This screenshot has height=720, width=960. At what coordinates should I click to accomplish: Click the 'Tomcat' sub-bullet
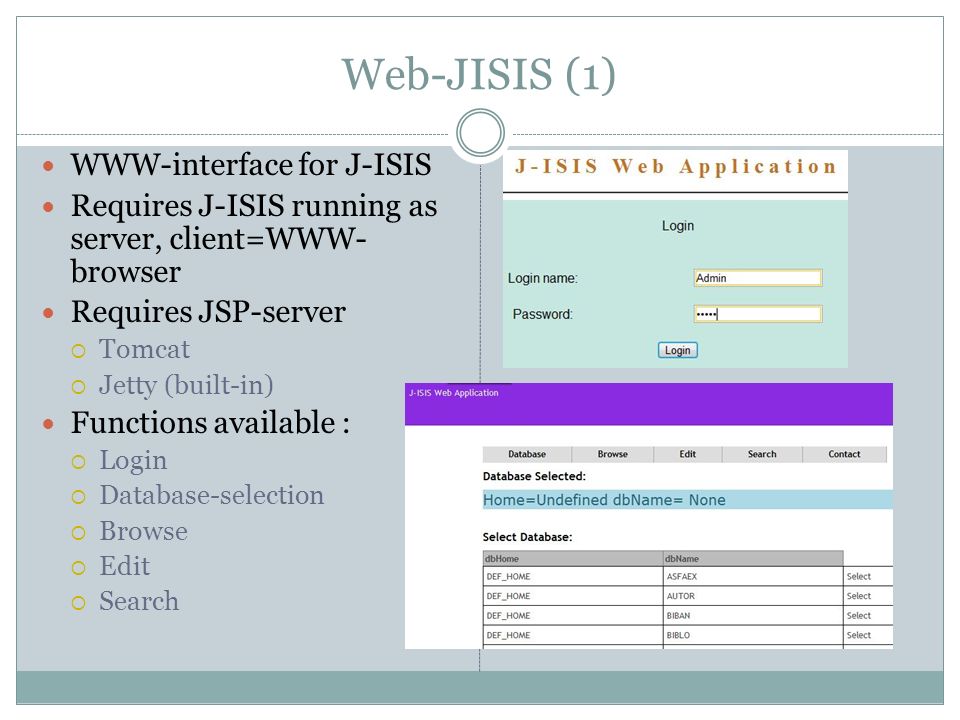[x=144, y=350]
